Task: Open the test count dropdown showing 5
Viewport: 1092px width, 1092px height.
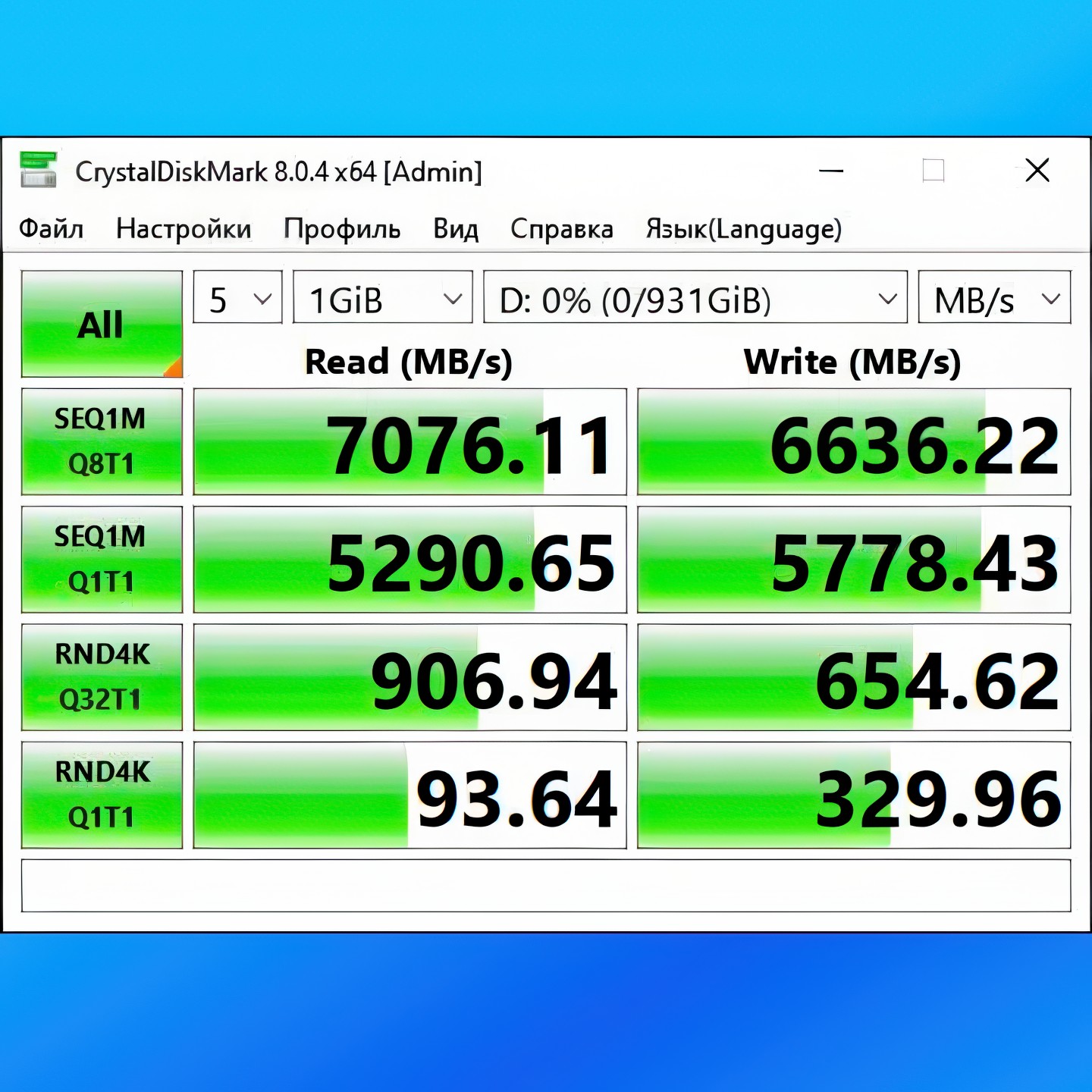Action: coord(238,297)
